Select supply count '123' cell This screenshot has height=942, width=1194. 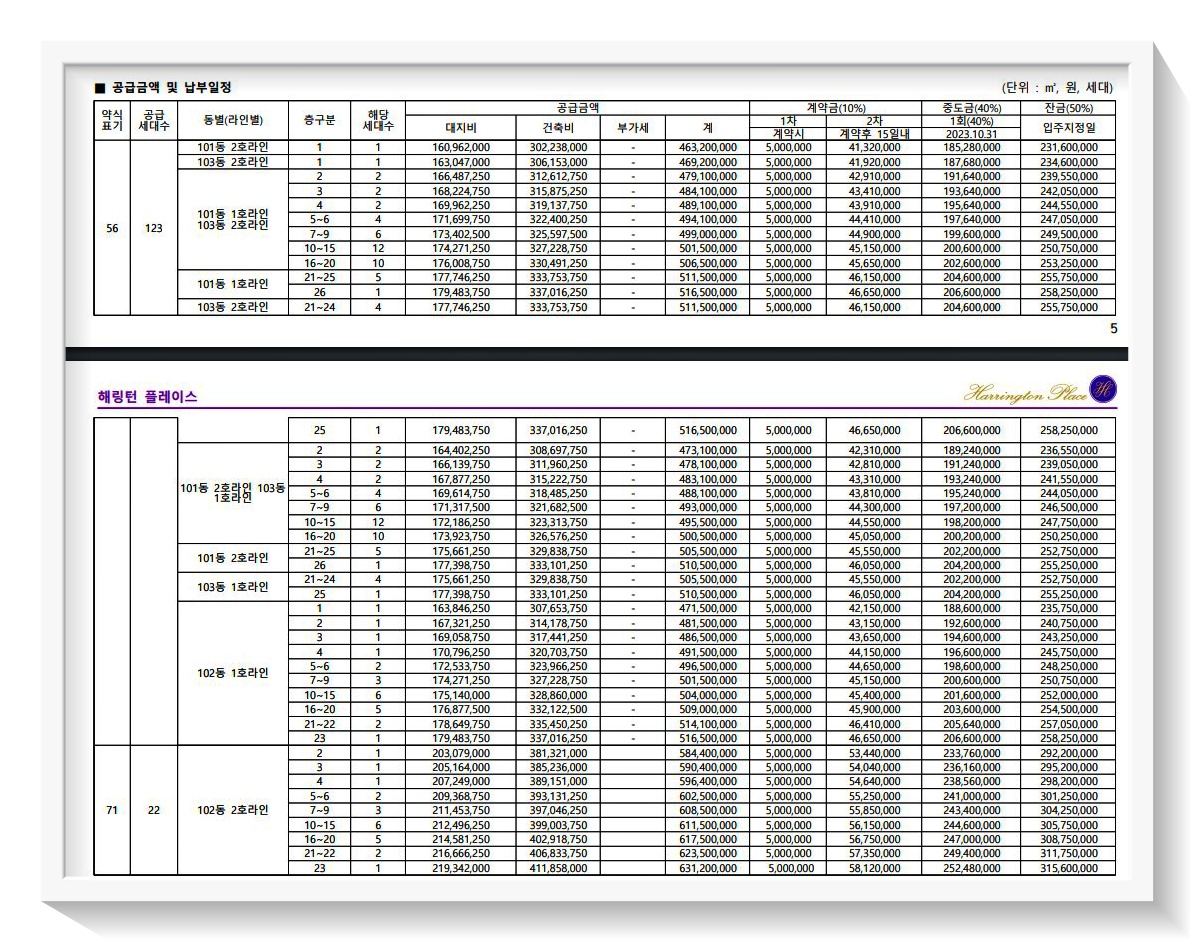coord(154,228)
